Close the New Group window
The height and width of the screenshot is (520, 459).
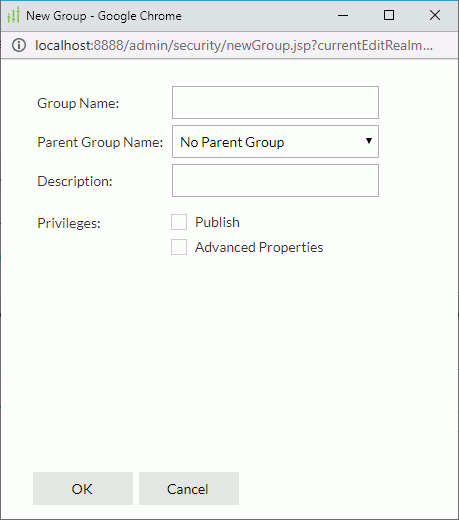click(435, 15)
